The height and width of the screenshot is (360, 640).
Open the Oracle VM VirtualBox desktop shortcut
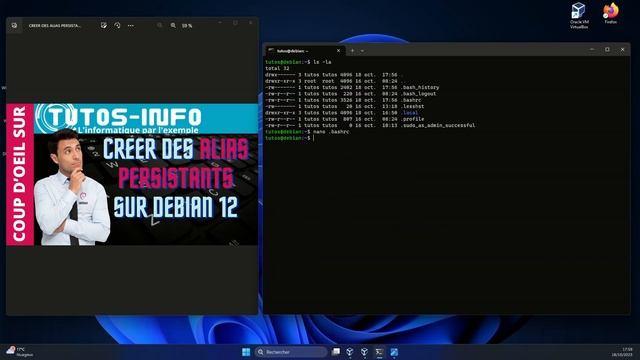579,16
